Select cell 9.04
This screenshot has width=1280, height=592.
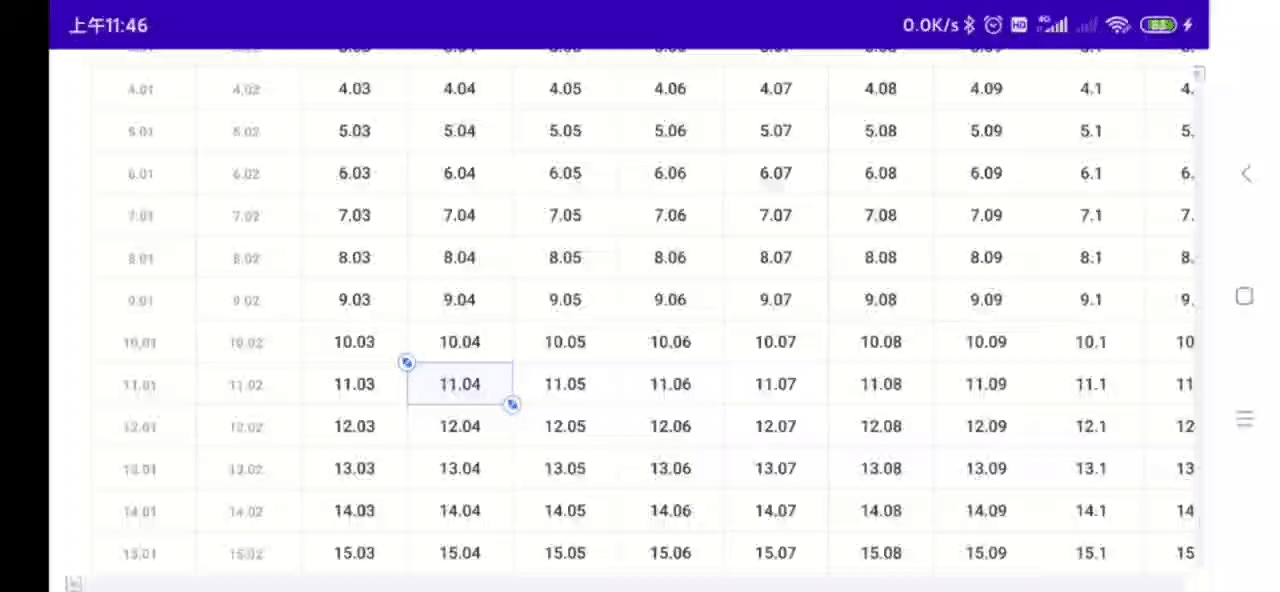coord(460,299)
